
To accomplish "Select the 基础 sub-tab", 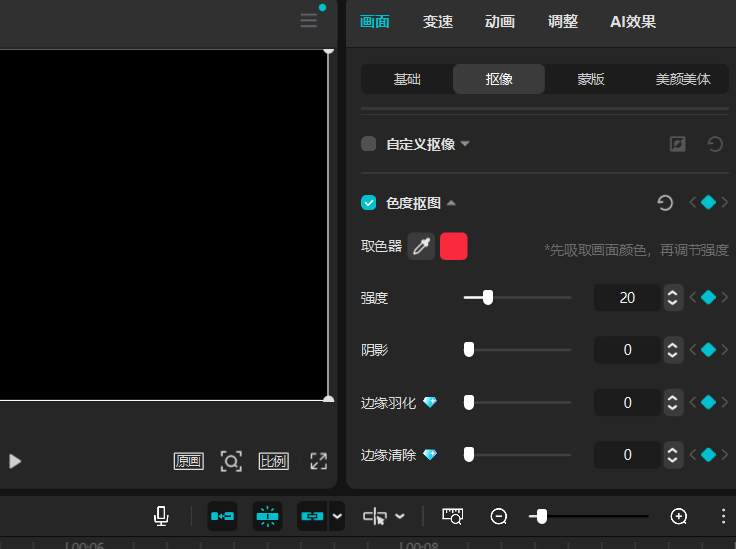I will click(407, 79).
